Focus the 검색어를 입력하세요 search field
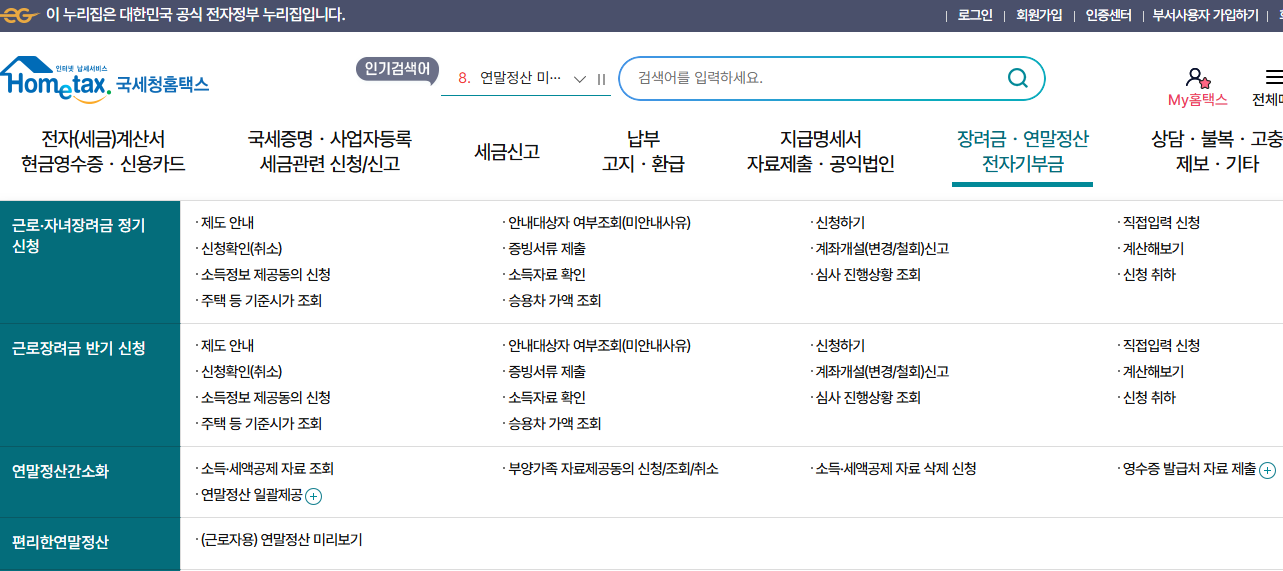The width and height of the screenshot is (1283, 571). (x=815, y=78)
